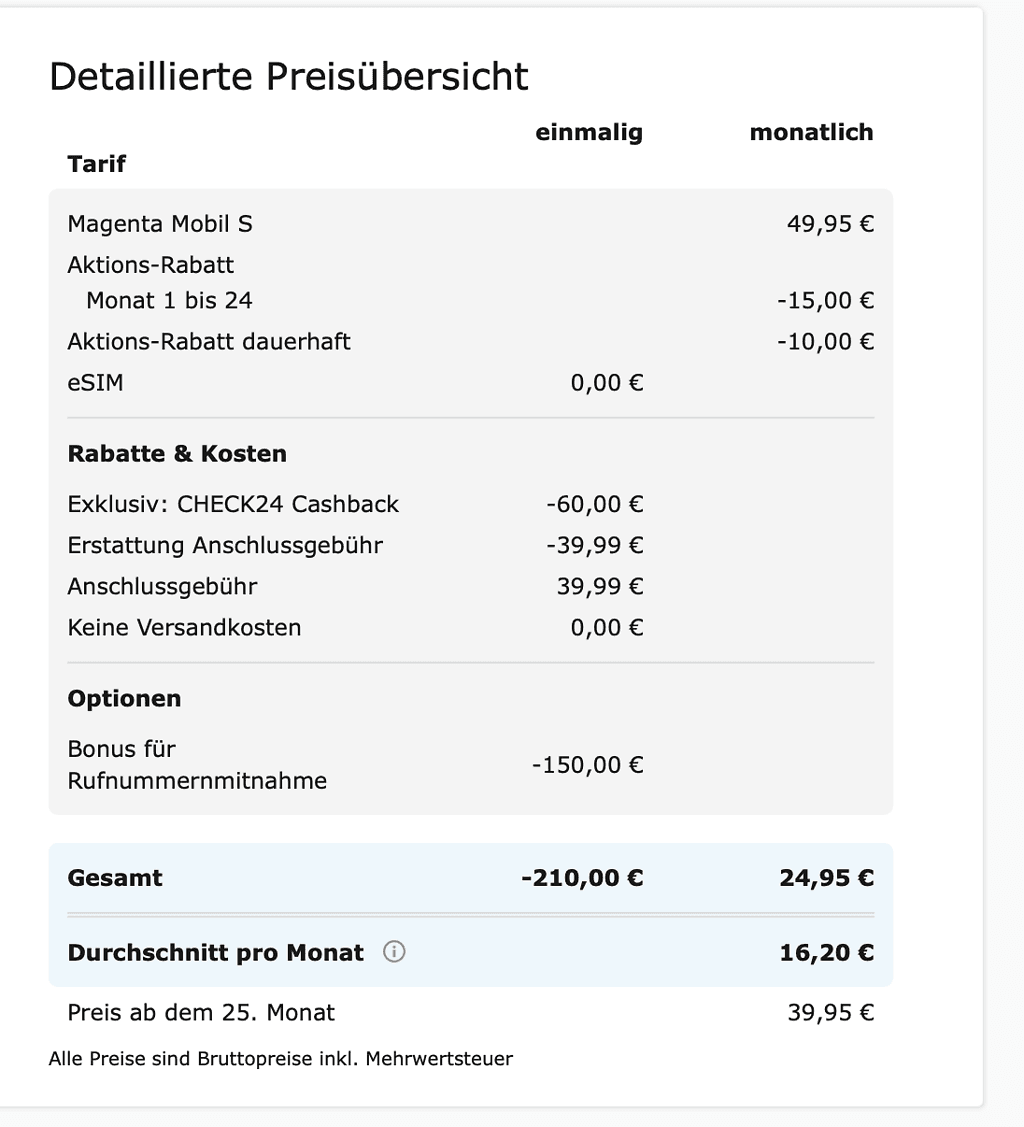The height and width of the screenshot is (1127, 1024).
Task: Click the Monat 1 bis 24 row label
Action: pyautogui.click(x=169, y=300)
